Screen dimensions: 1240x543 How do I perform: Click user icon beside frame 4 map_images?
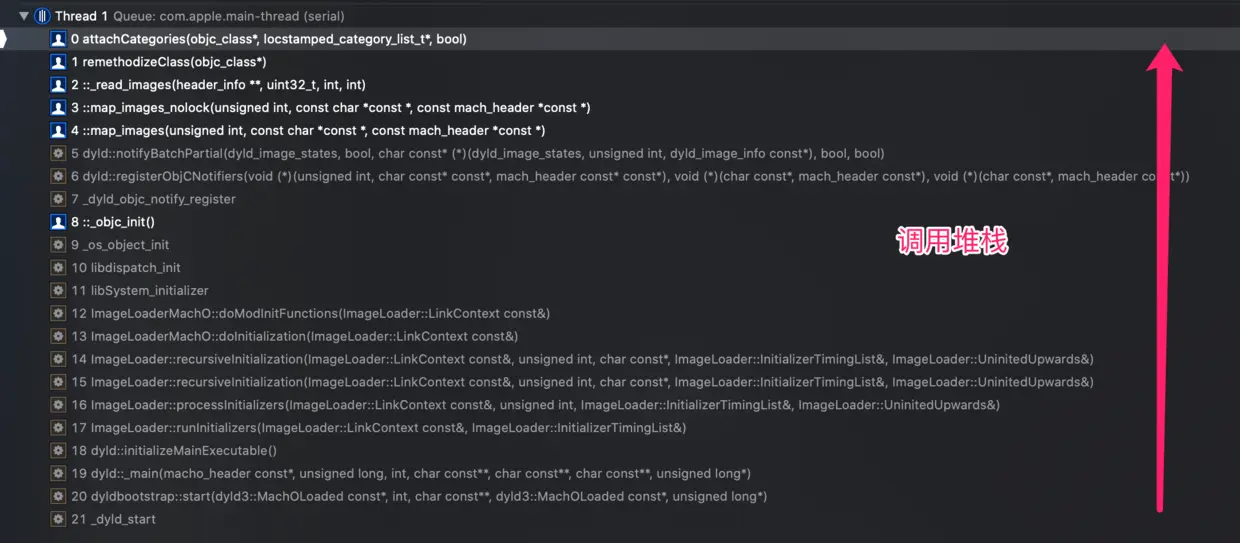(58, 131)
